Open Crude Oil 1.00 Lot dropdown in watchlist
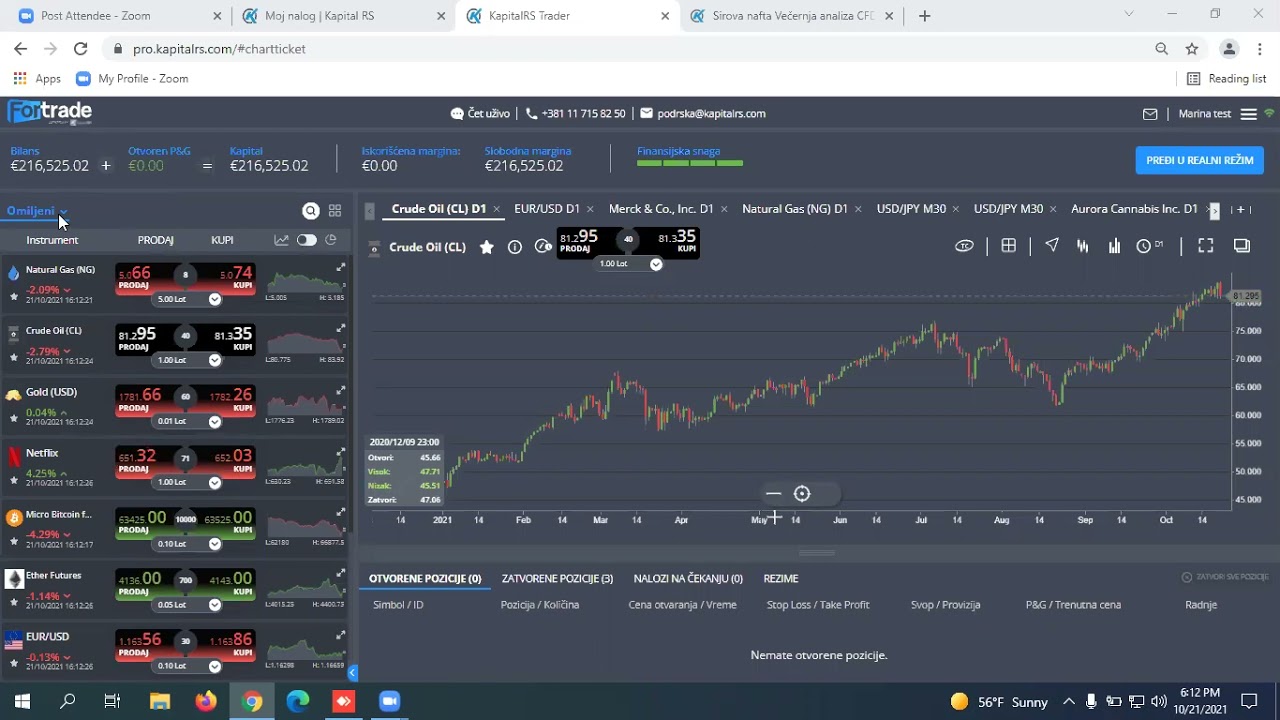The height and width of the screenshot is (720, 1280). tap(215, 360)
